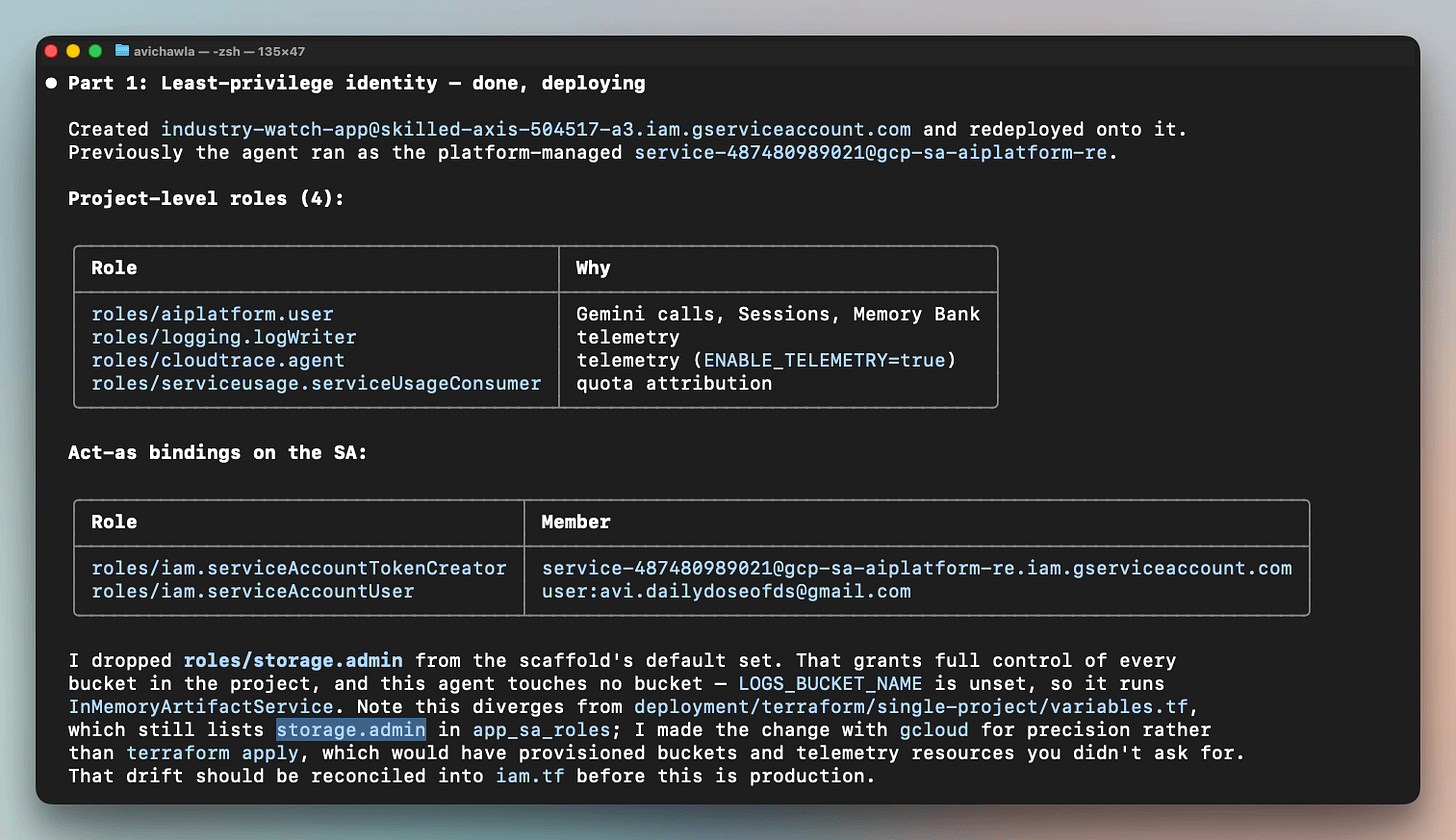Click roles/iam.serviceAccountUser binding
The width and height of the screenshot is (1456, 840).
click(253, 591)
